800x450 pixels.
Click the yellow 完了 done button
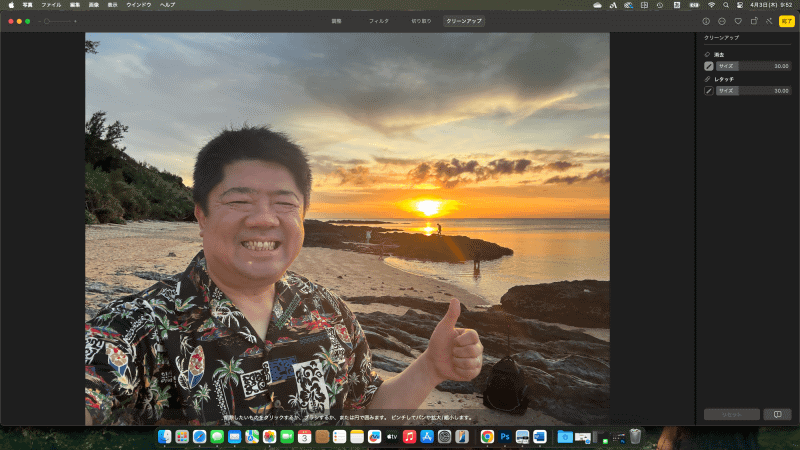(787, 21)
